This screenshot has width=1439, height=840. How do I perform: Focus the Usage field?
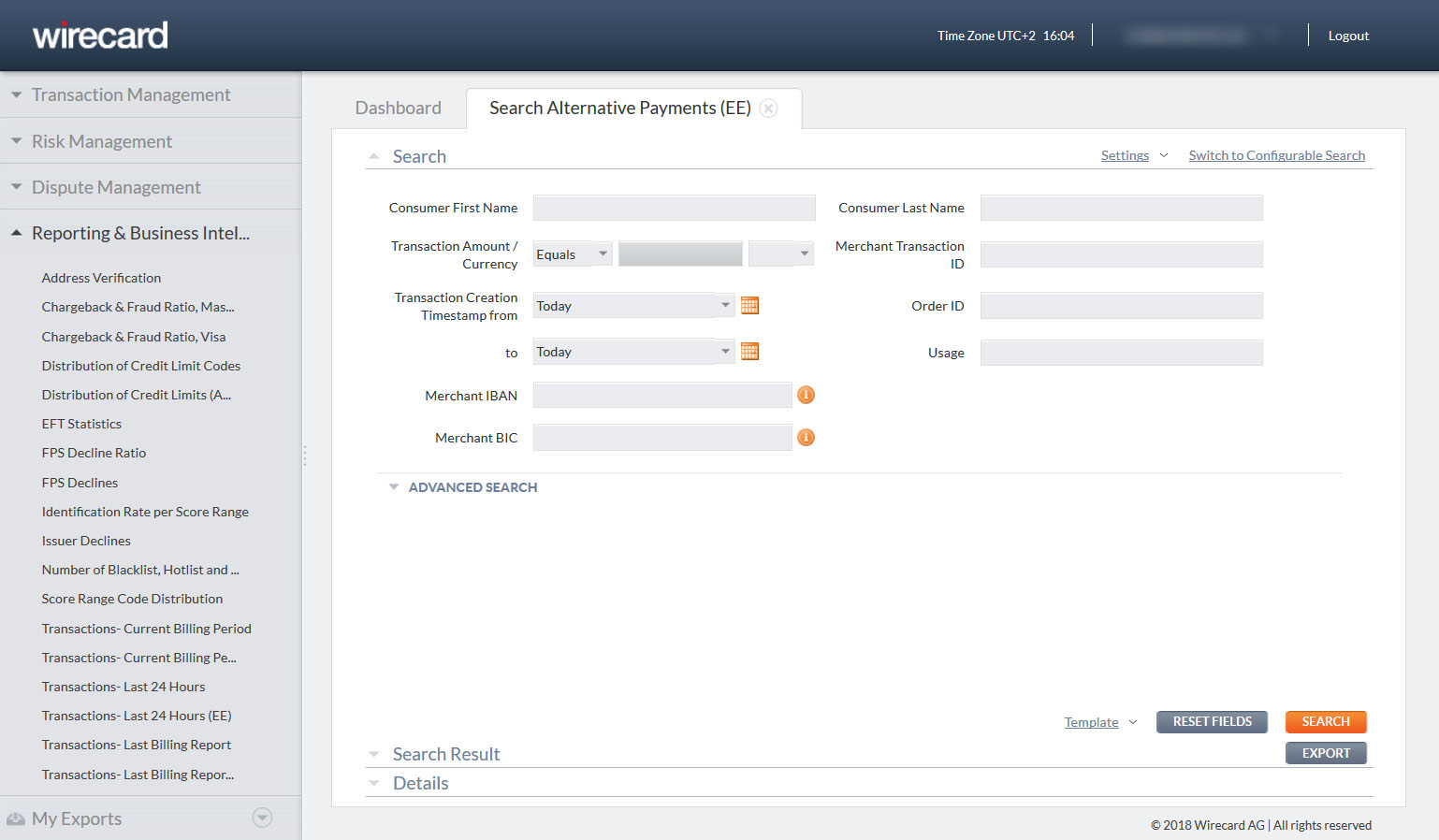tap(1122, 353)
